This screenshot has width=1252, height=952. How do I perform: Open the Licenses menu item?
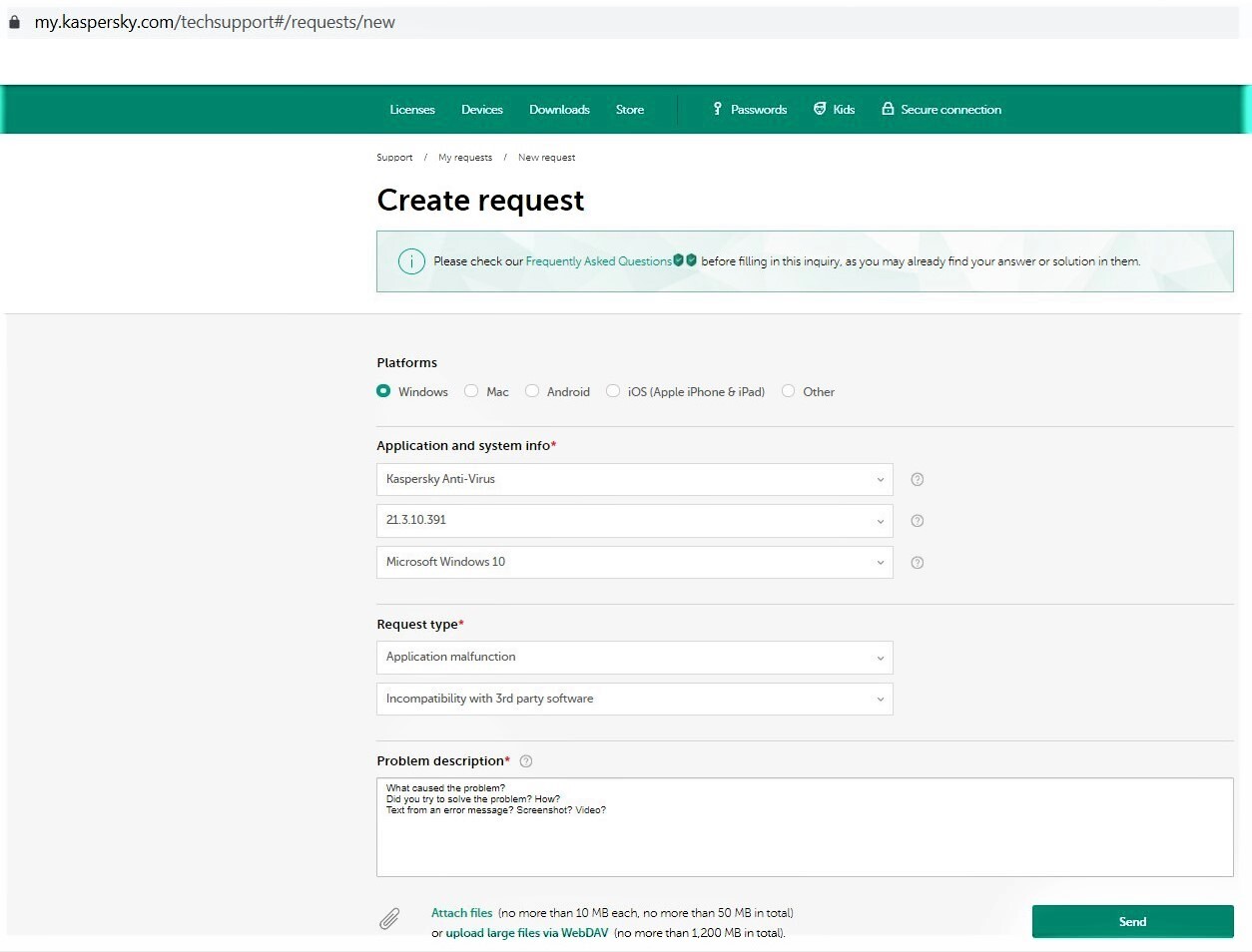tap(412, 110)
